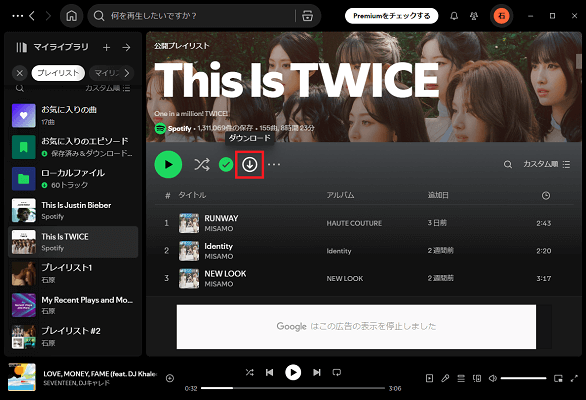Screen dimensions: 586x400
Task: Click now-playing album cover thumbnail
Action: 22,378
